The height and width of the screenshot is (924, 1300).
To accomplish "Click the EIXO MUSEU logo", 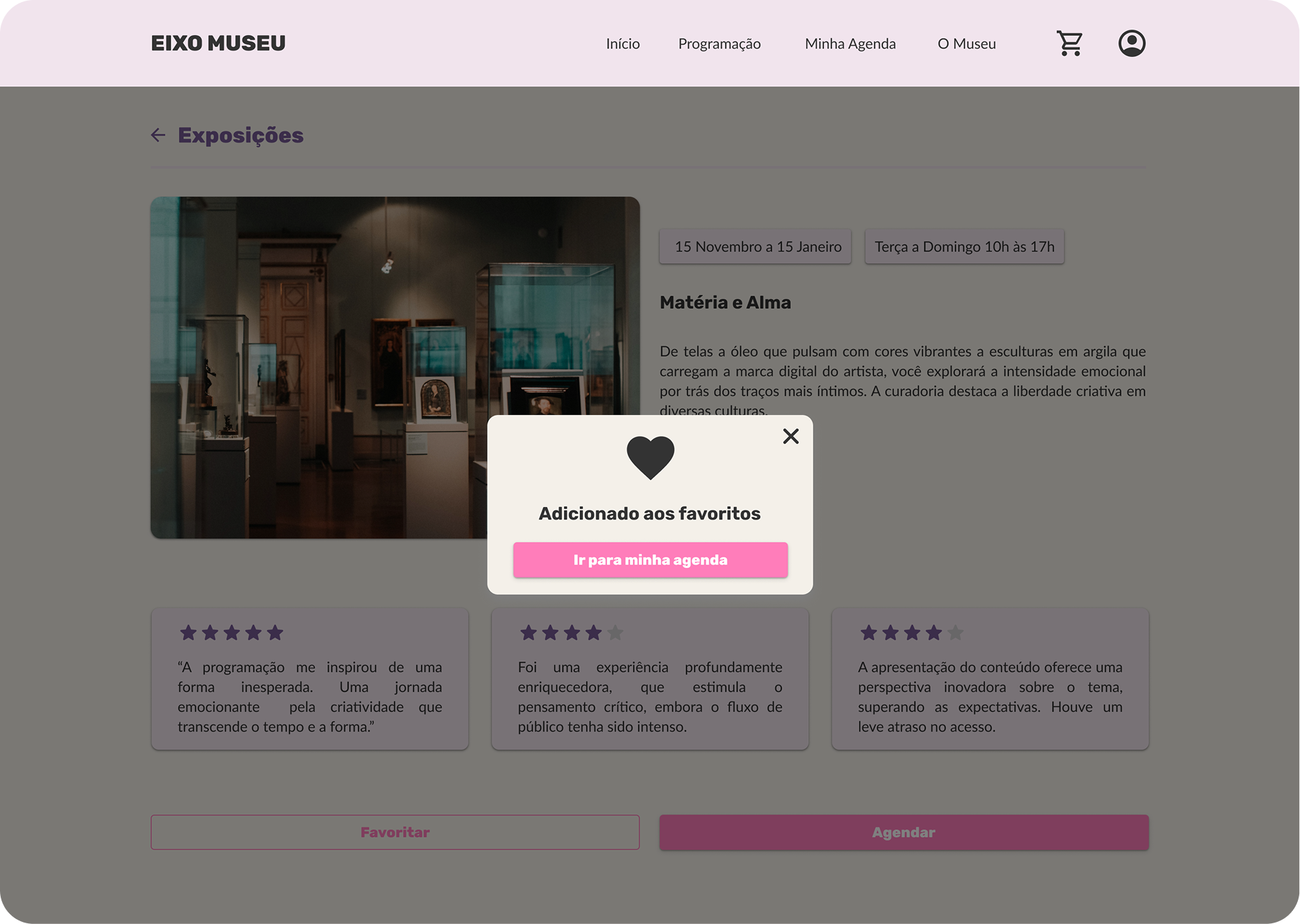I will pyautogui.click(x=218, y=43).
